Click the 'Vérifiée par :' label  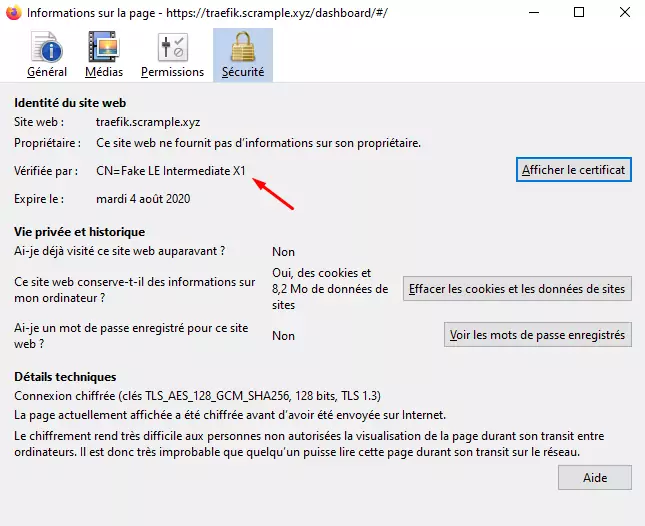tap(46, 171)
